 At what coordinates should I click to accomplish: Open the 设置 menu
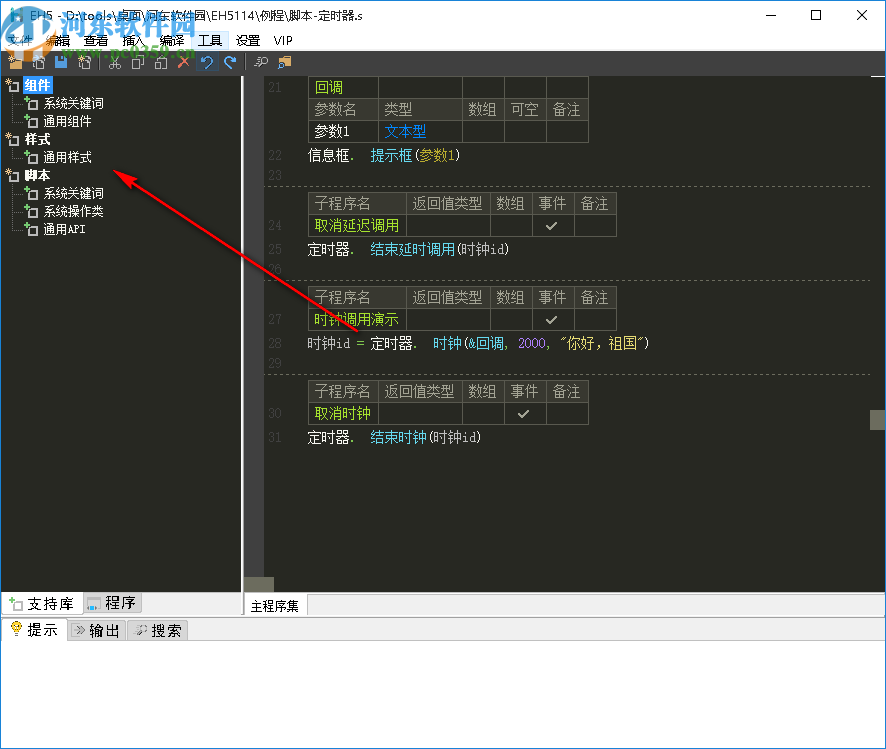pyautogui.click(x=247, y=40)
